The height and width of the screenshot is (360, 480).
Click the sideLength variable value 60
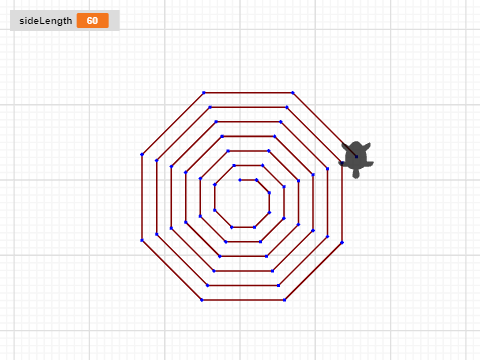pos(92,21)
